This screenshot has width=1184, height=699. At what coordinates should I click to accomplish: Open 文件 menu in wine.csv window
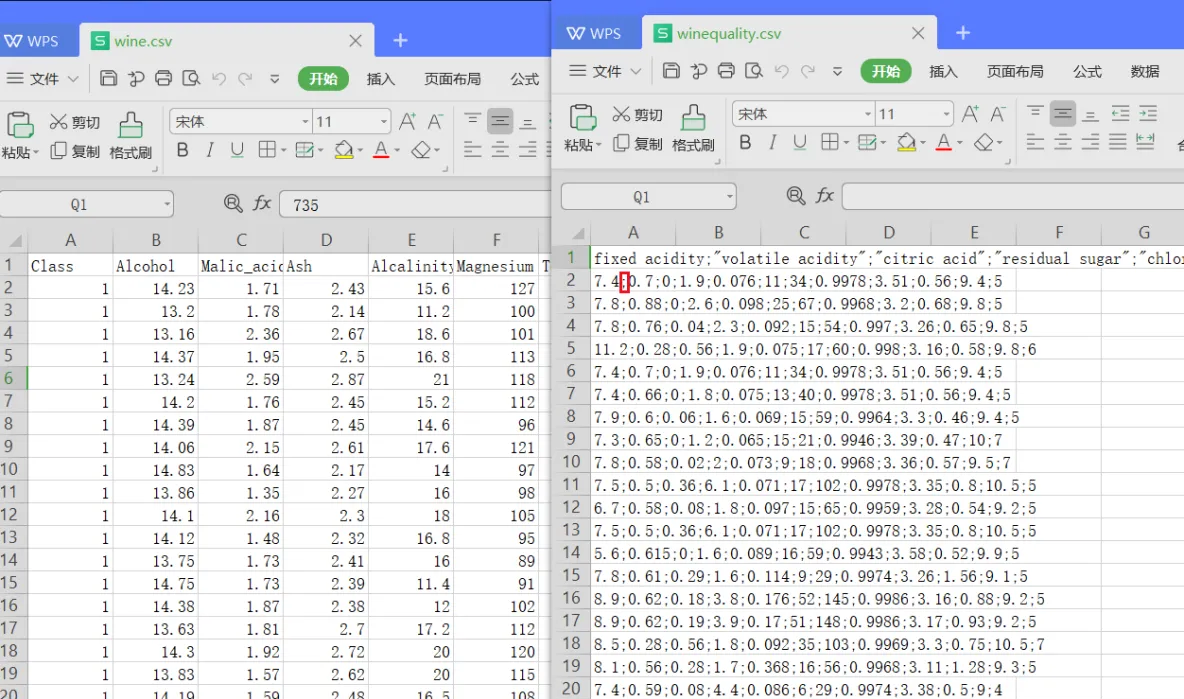click(x=42, y=79)
